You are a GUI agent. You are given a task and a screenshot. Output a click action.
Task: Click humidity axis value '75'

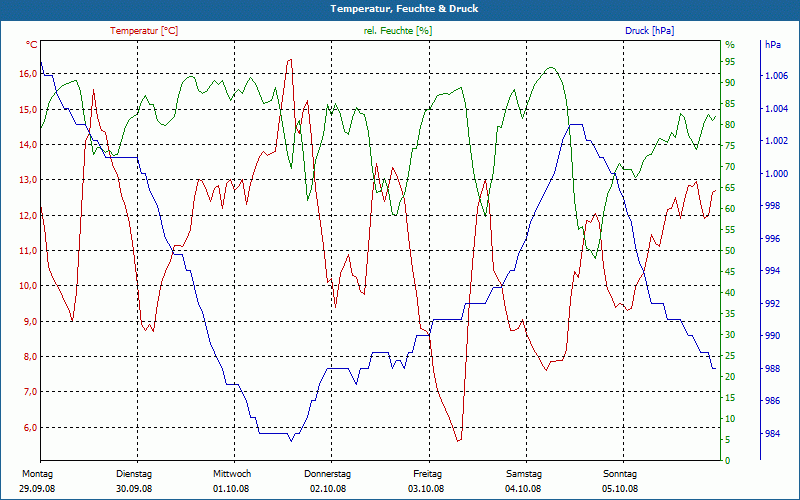coord(731,146)
